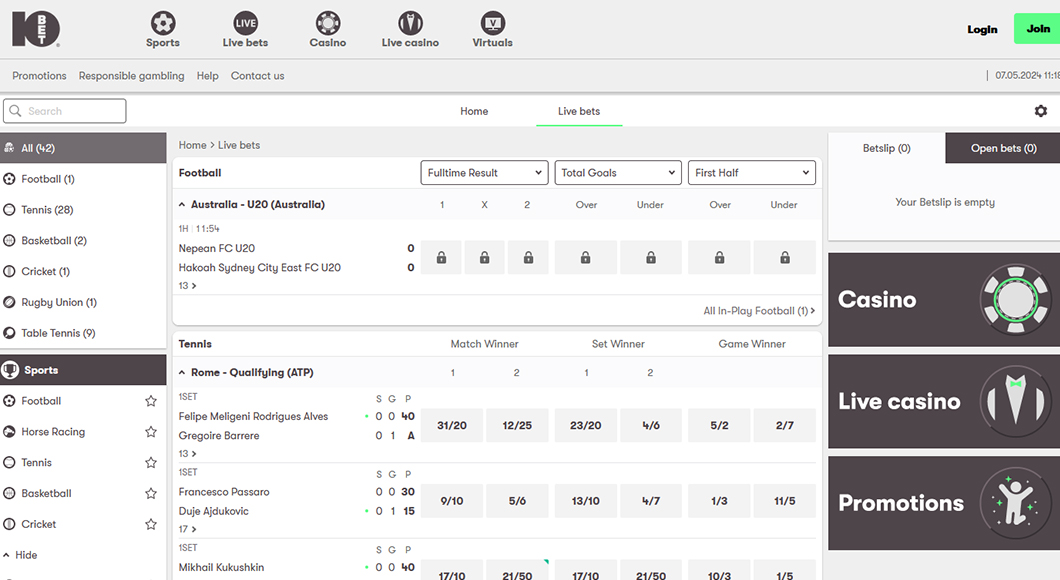Favorite Football with the star icon
The image size is (1060, 580).
coord(151,401)
